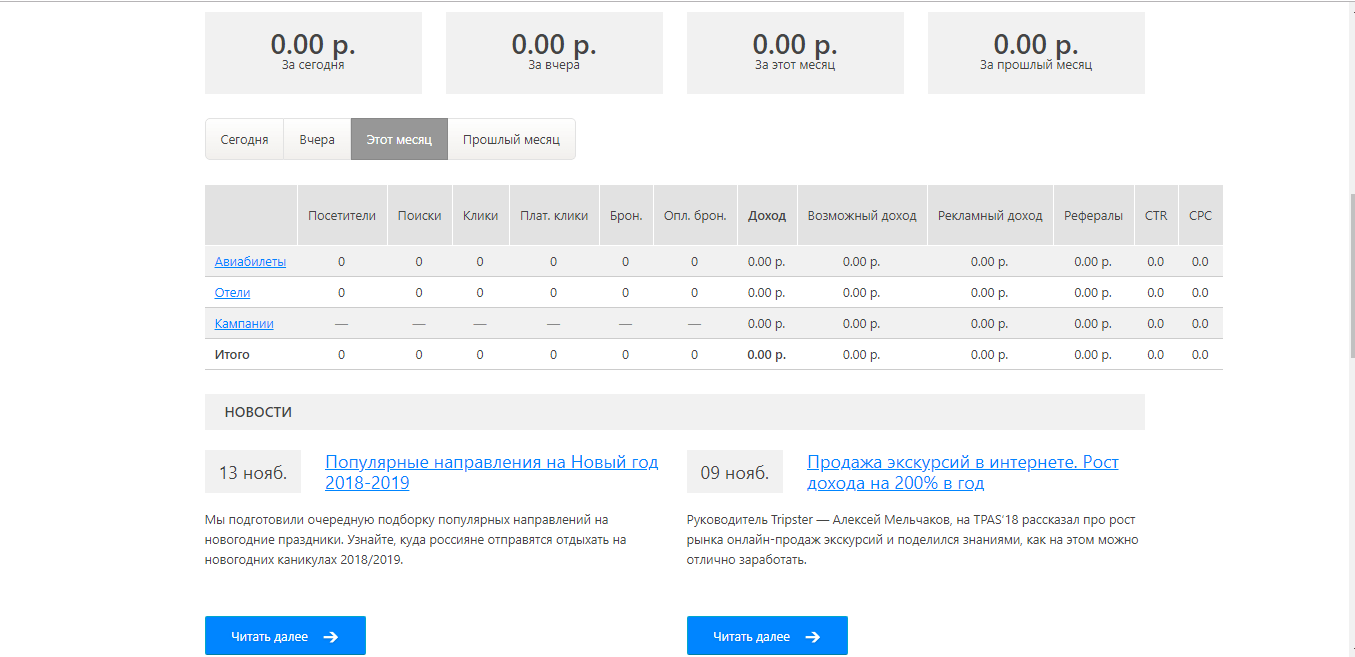Click the За прошлый месяц income card

(x=1036, y=53)
